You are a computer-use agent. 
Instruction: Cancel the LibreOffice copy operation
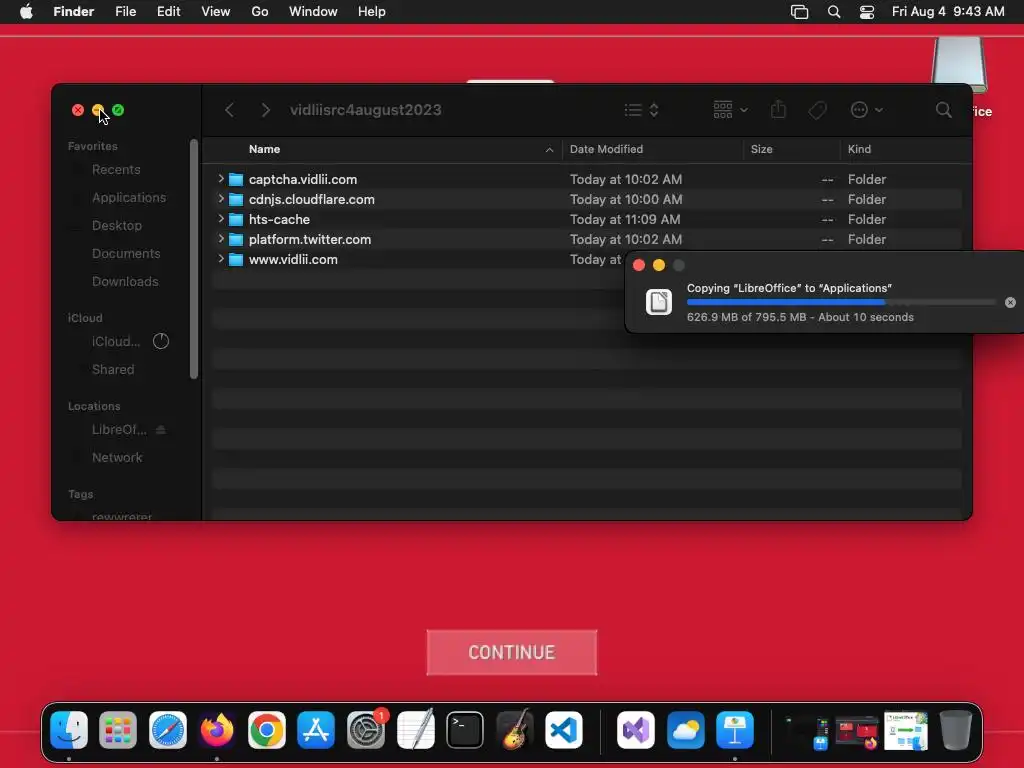coord(1010,302)
